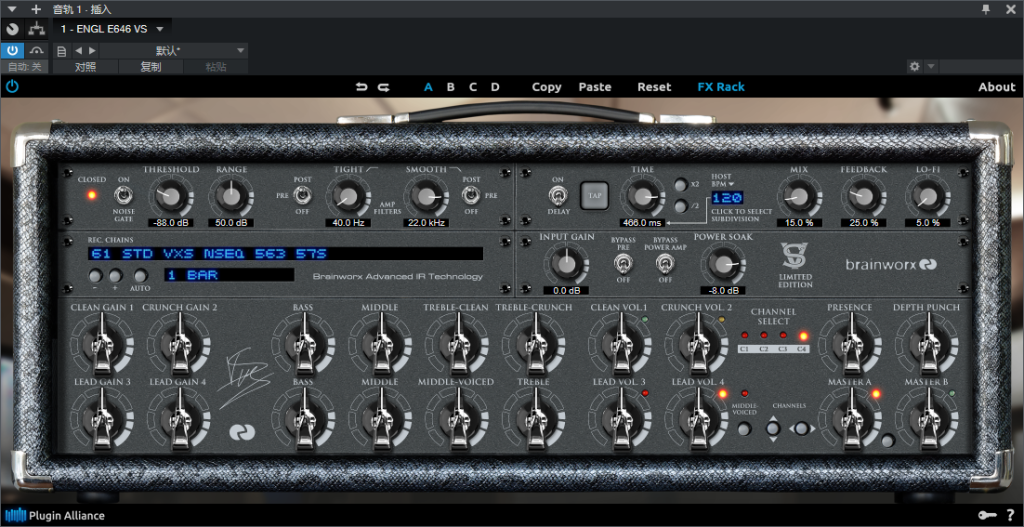Screen dimensions: 1024x527
Task: Click the Middle-Voiced push button
Action: pos(744,429)
